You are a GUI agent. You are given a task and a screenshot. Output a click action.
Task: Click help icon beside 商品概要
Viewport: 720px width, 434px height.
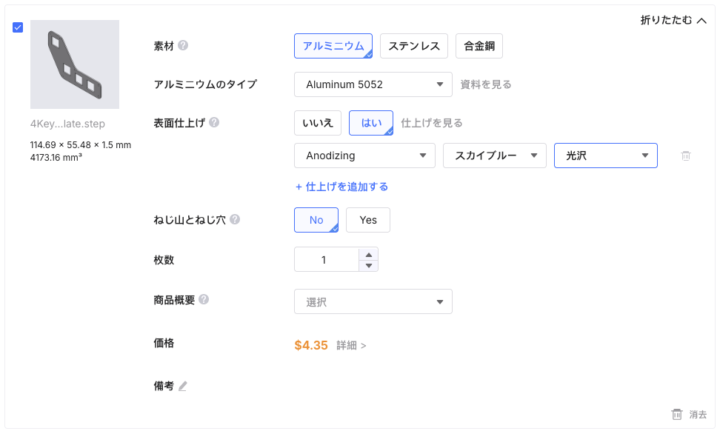(x=204, y=300)
